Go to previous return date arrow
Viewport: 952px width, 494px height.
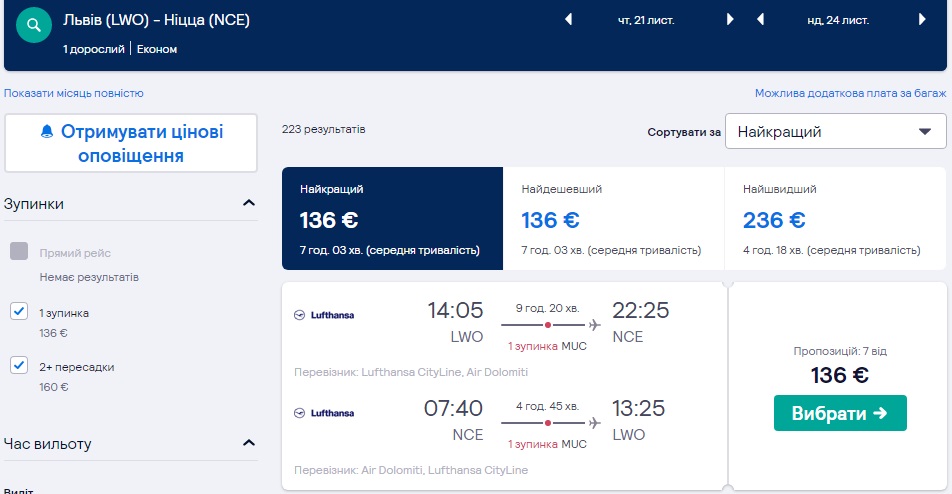click(760, 19)
